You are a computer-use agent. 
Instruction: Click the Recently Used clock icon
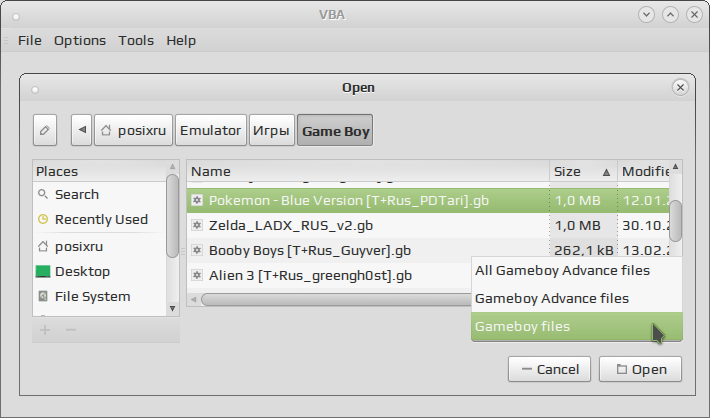43,219
